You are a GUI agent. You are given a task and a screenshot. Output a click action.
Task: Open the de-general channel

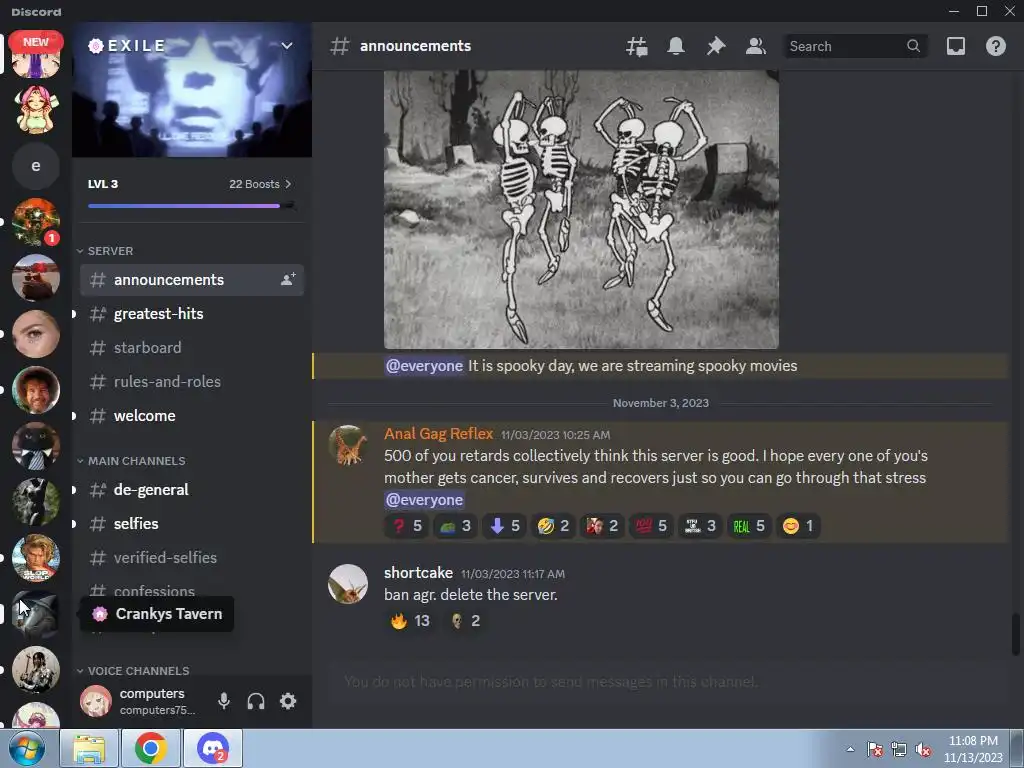191,490
